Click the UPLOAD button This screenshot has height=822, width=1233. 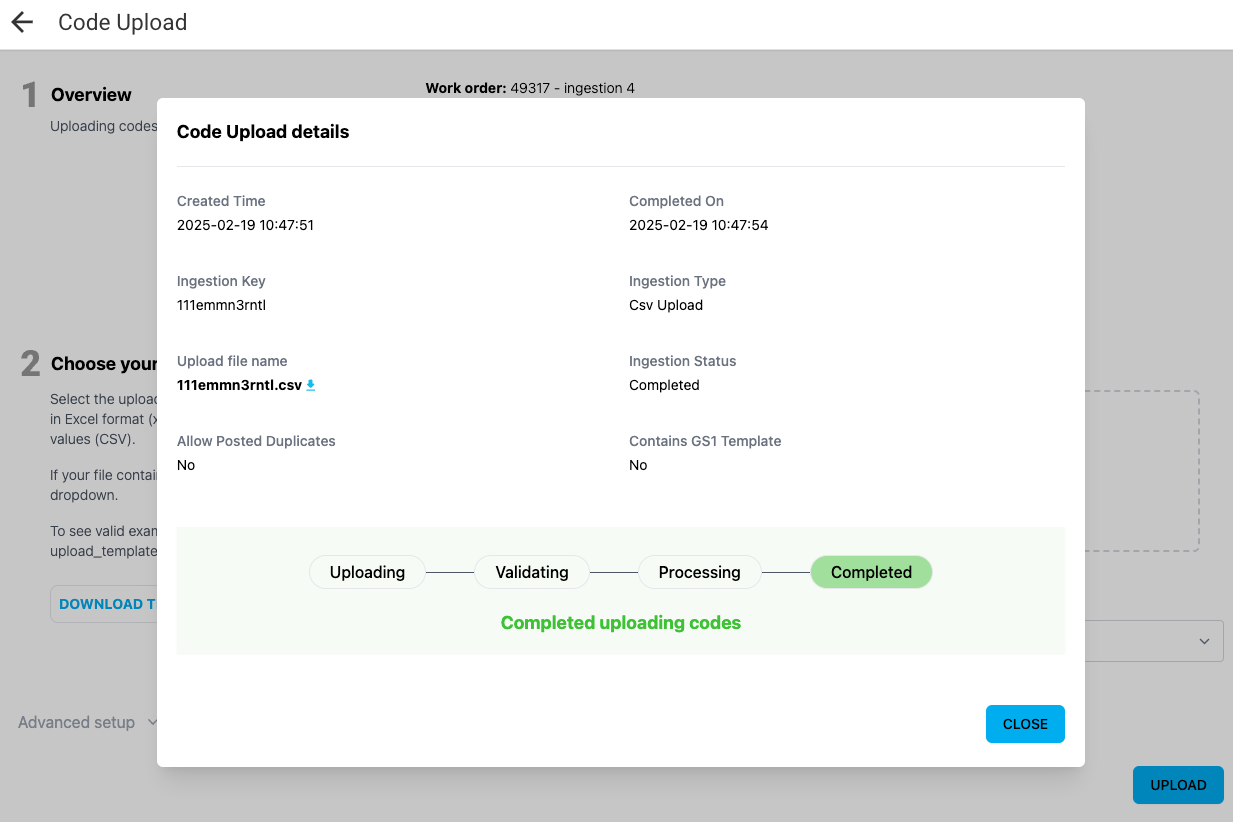coord(1177,785)
